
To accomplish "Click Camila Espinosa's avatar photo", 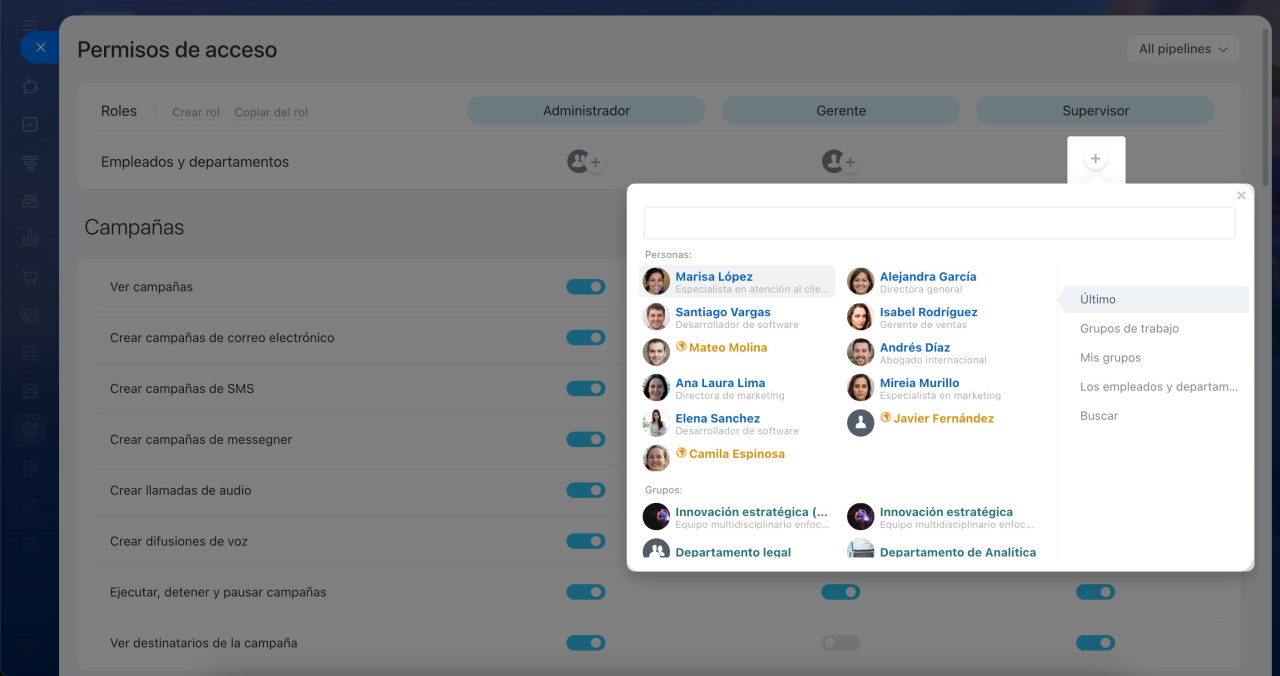I will (x=656, y=458).
